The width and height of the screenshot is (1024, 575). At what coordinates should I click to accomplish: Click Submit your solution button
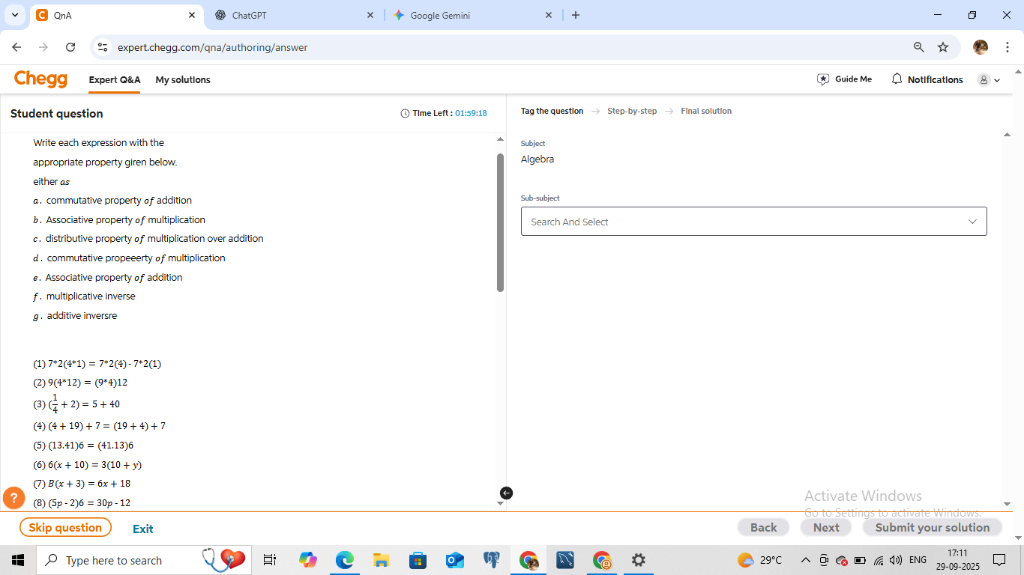(x=932, y=528)
